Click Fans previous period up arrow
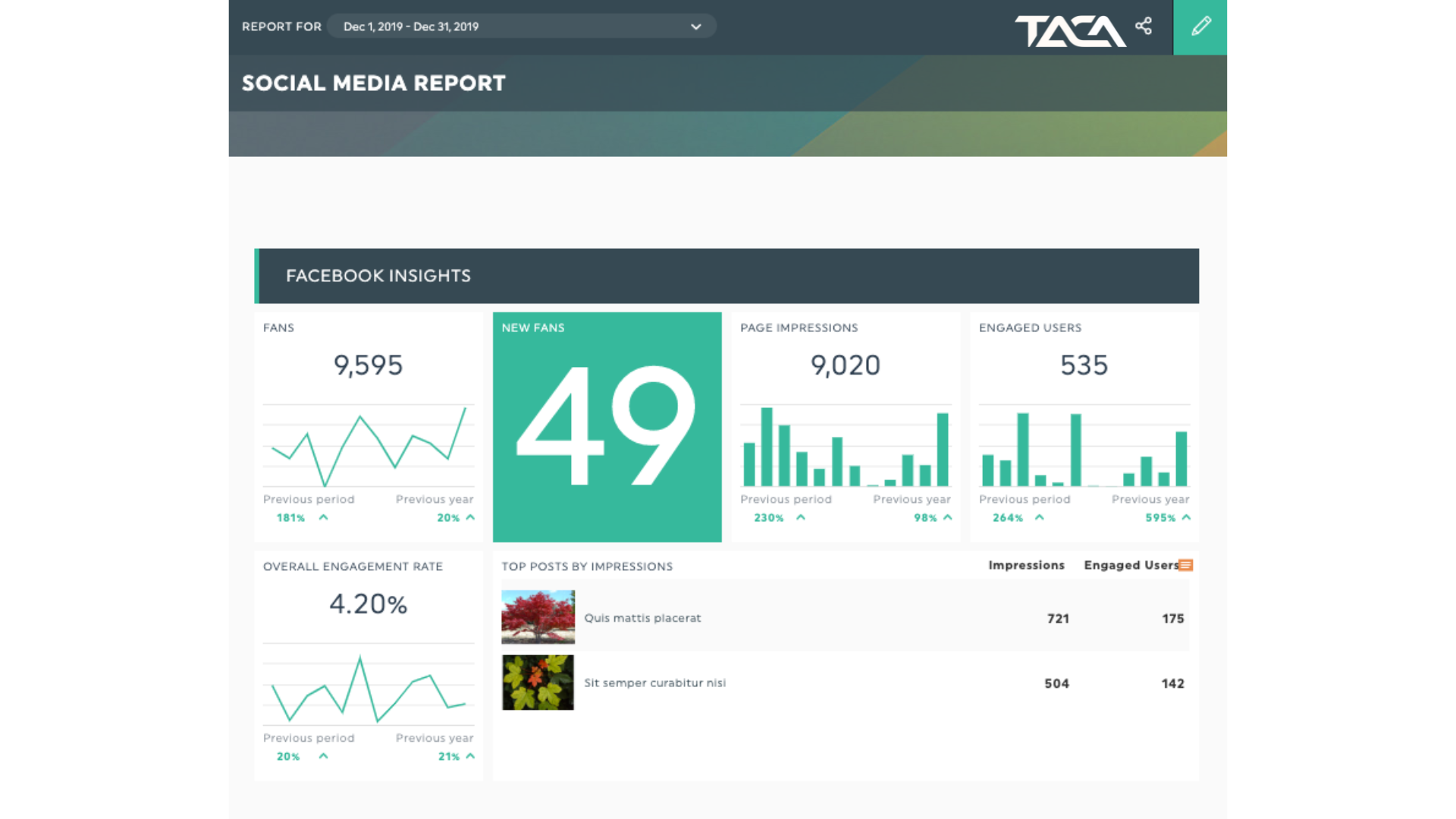This screenshot has height=819, width=1456. (324, 517)
